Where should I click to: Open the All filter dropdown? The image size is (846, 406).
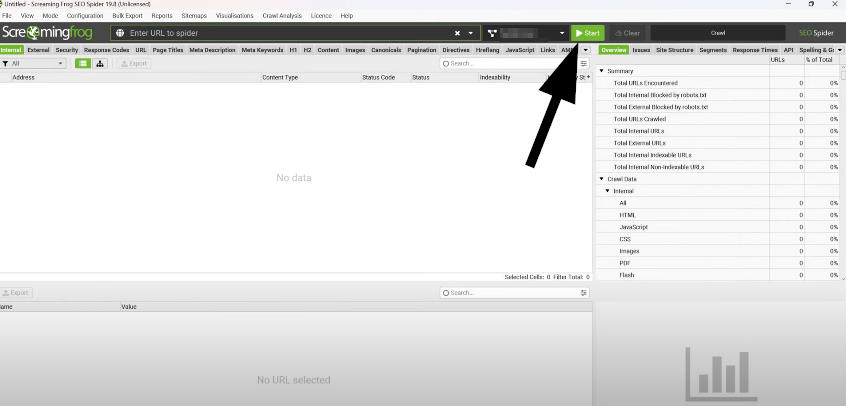click(x=33, y=64)
